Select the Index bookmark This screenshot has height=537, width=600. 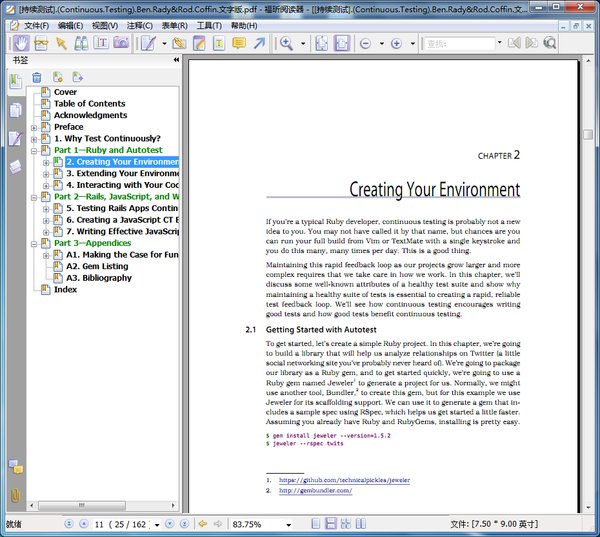(x=65, y=290)
